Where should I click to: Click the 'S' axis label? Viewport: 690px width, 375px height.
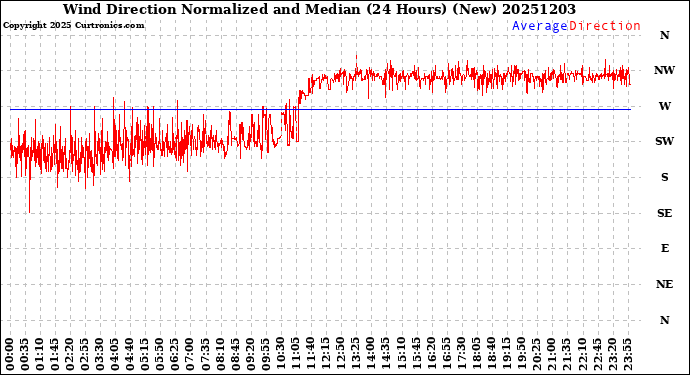point(664,177)
